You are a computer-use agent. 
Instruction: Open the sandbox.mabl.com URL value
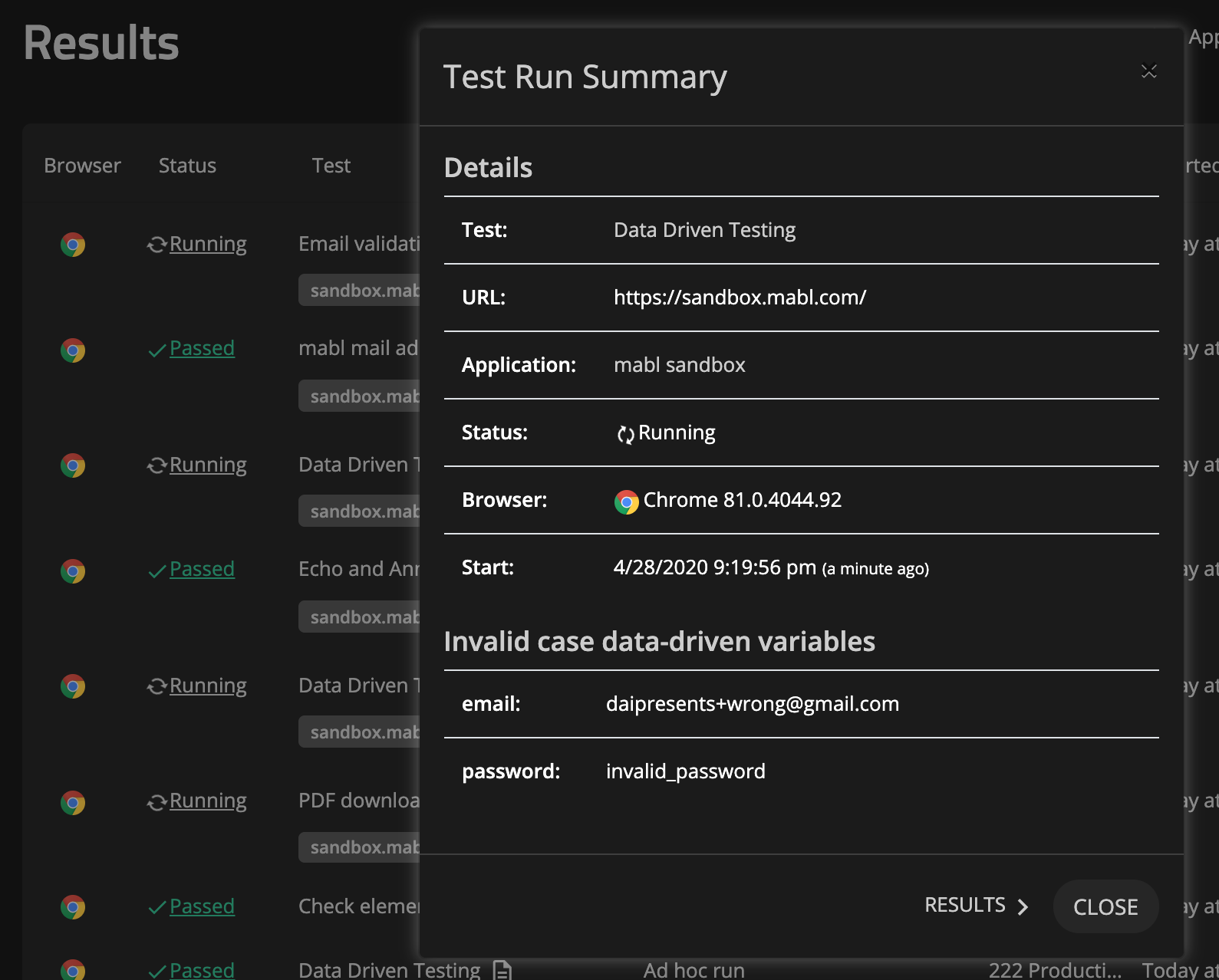(740, 298)
